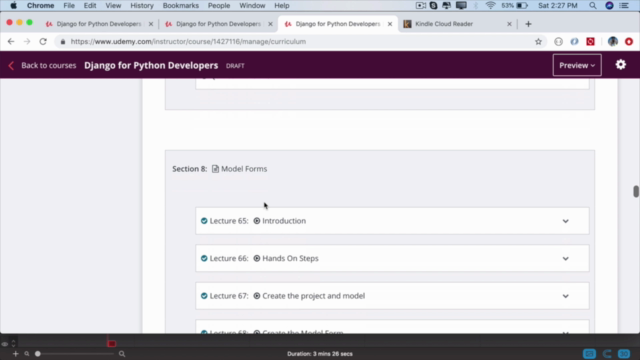Screen dimensions: 640x360
Task: Open the File menu
Action: [69, 6]
